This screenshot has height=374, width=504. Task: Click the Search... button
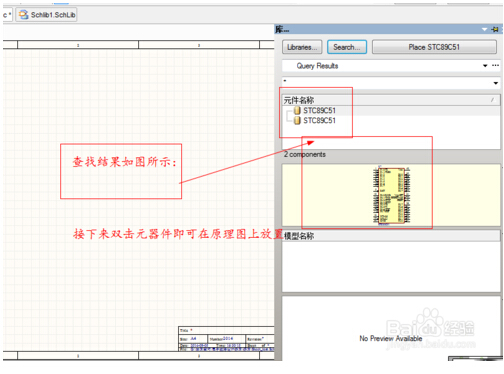pos(347,47)
